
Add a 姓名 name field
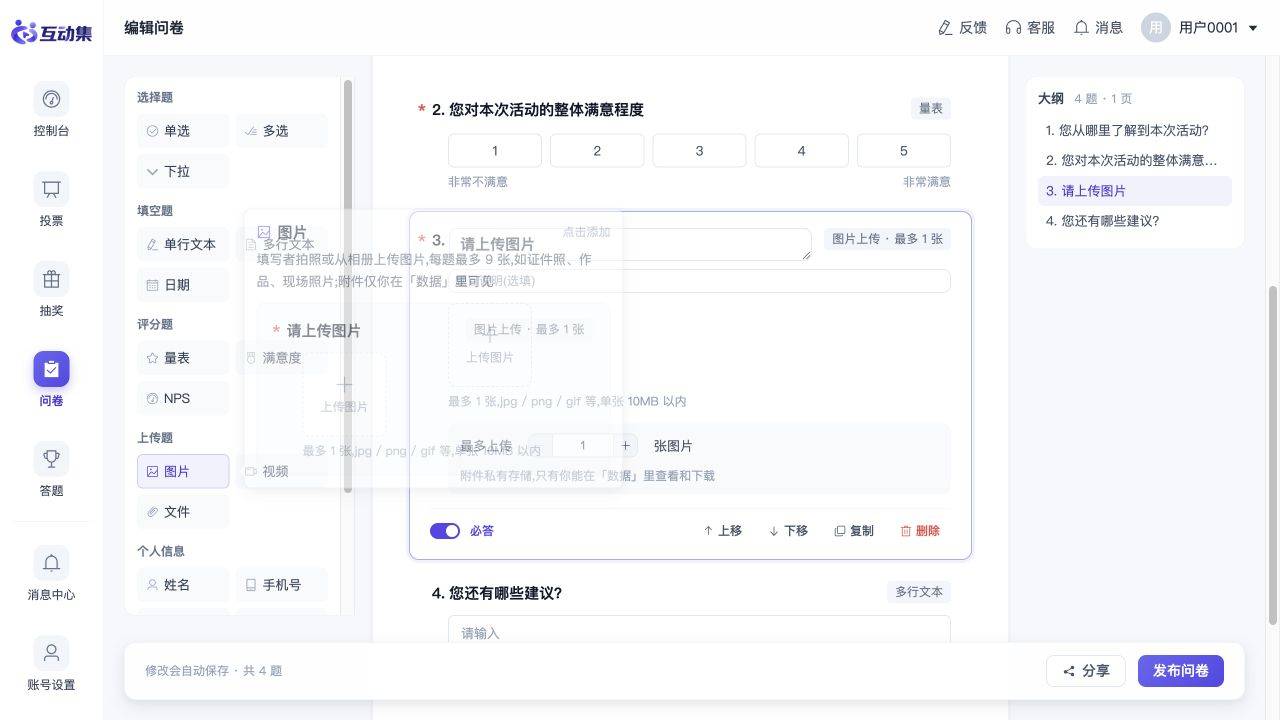coord(183,585)
